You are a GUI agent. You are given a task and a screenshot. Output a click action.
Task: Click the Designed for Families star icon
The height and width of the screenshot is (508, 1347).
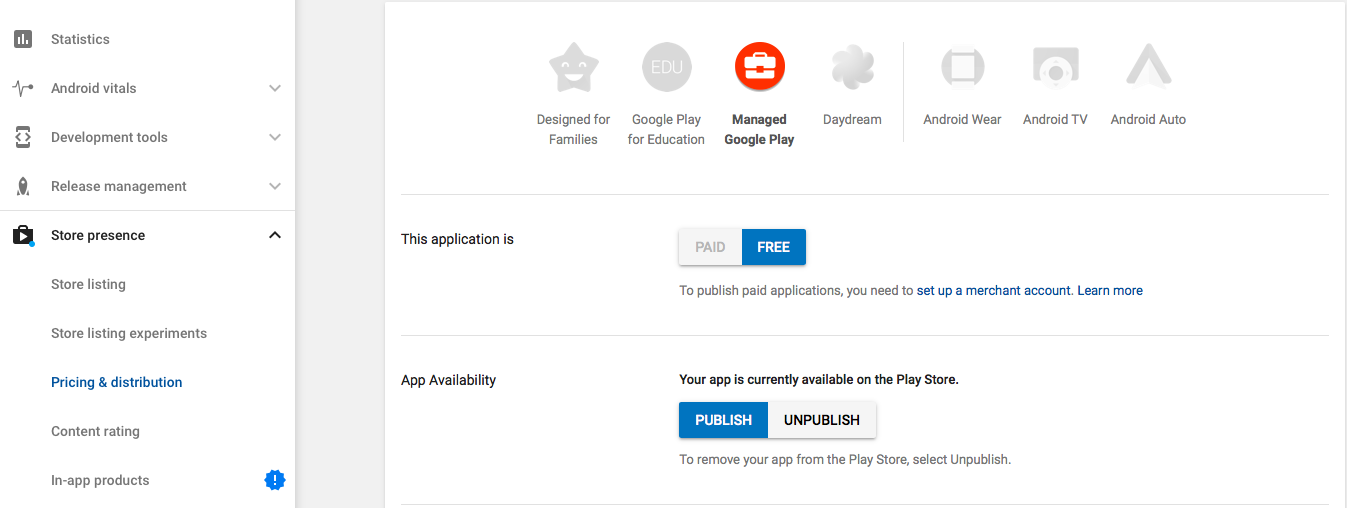point(573,68)
